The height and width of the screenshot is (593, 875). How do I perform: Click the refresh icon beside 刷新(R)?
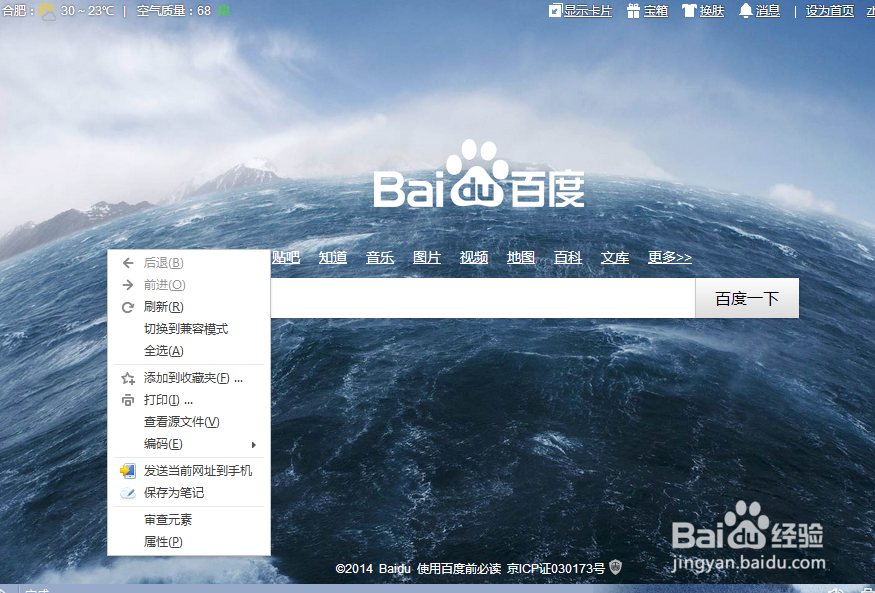[x=126, y=307]
